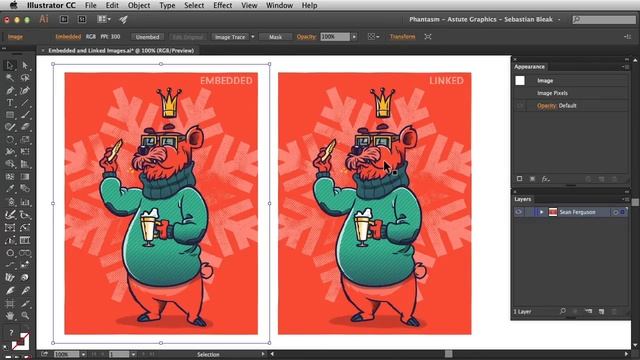Click the Mask button
640x360 pixels.
(x=276, y=37)
